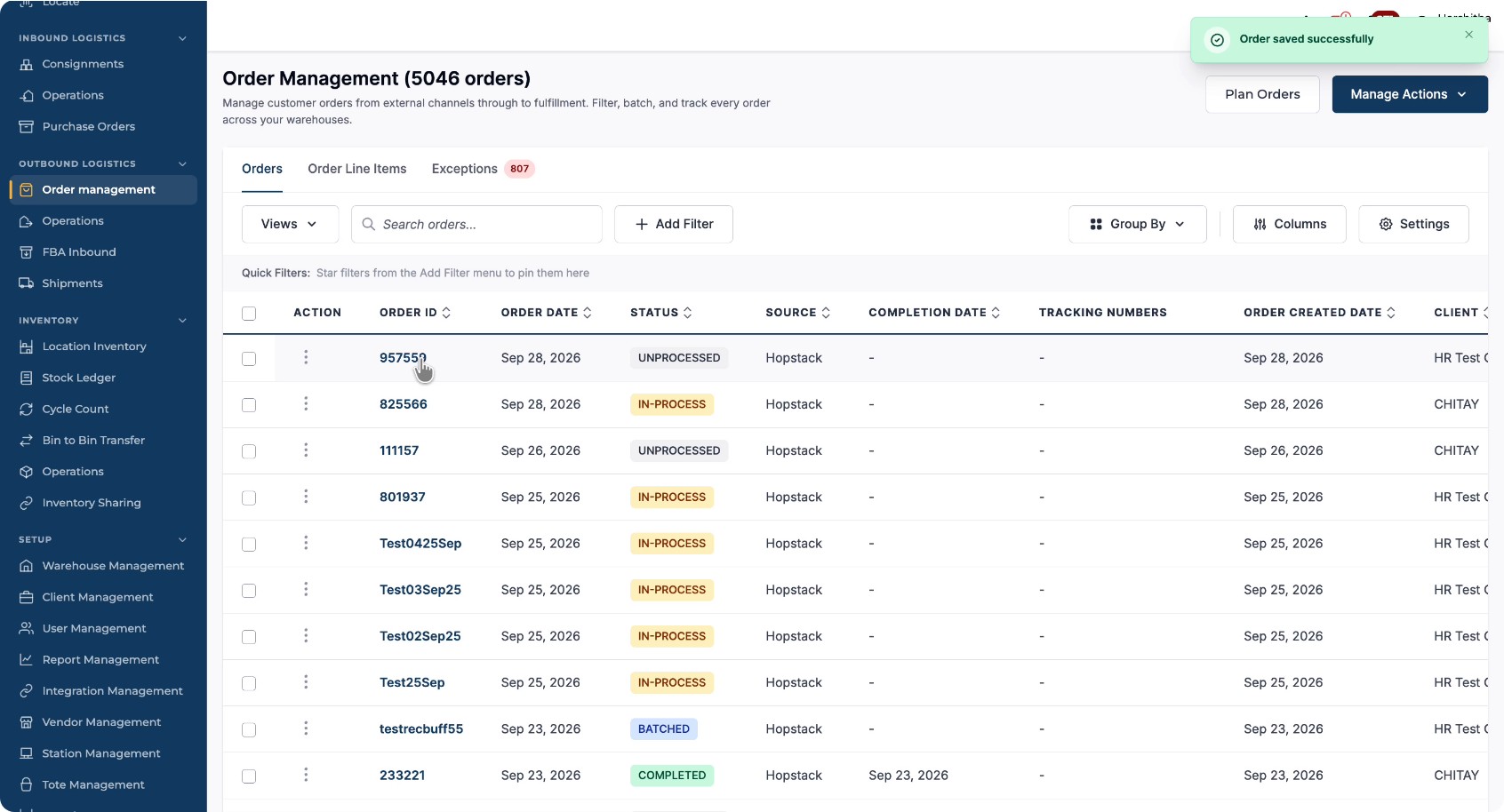
Task: Expand the Manage Actions dropdown
Action: pyautogui.click(x=1409, y=94)
